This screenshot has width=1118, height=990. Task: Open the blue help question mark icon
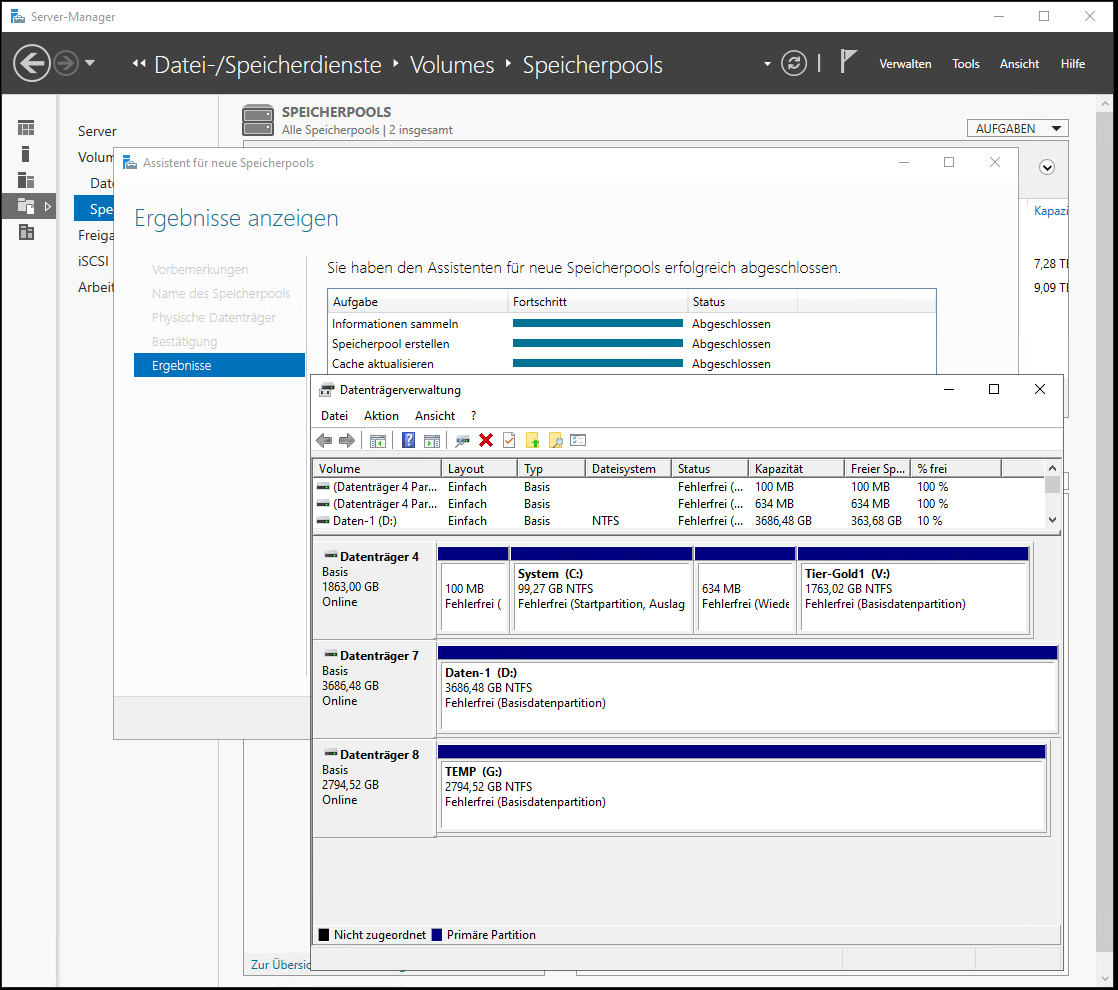click(409, 441)
